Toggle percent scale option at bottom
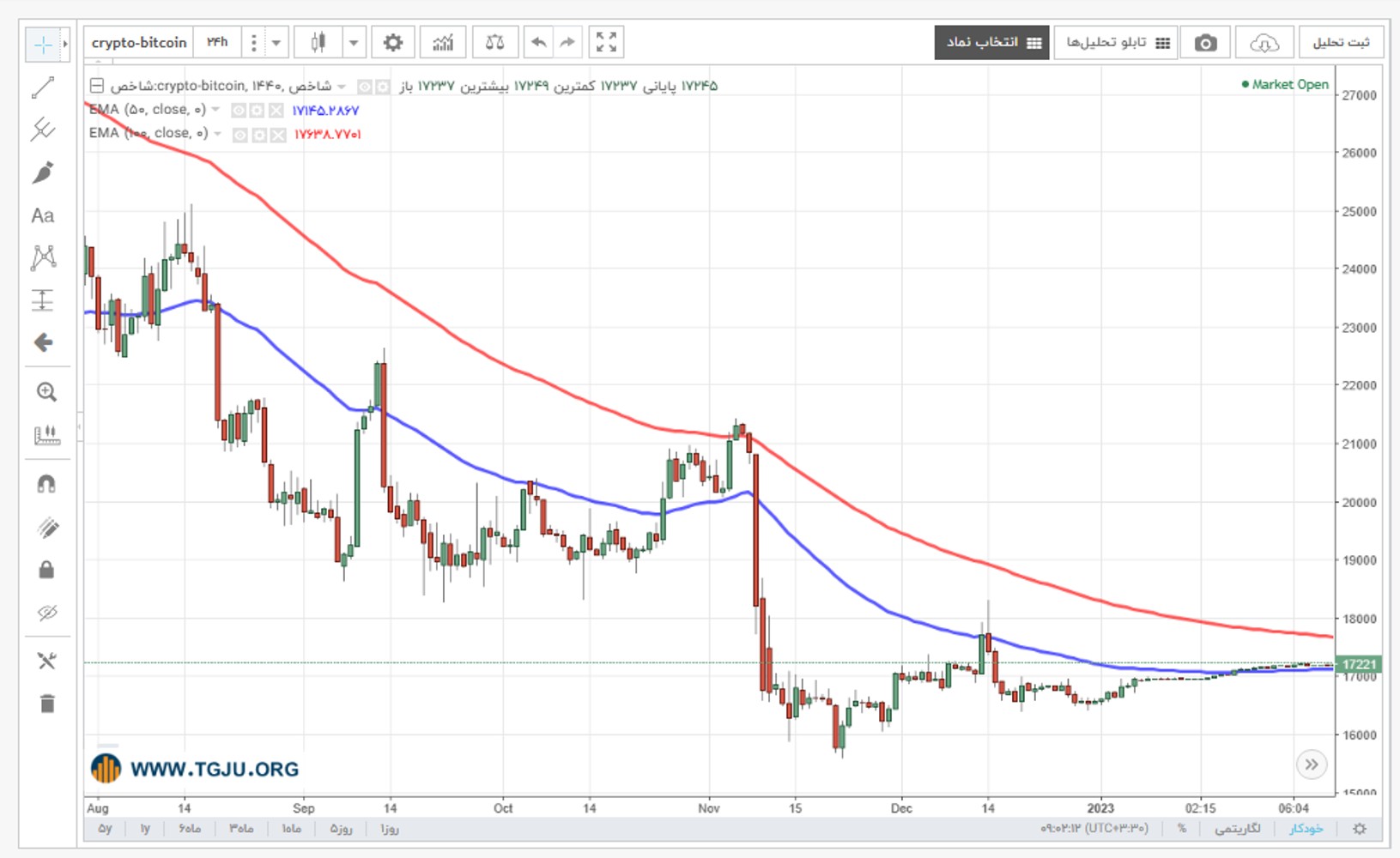 (1181, 829)
